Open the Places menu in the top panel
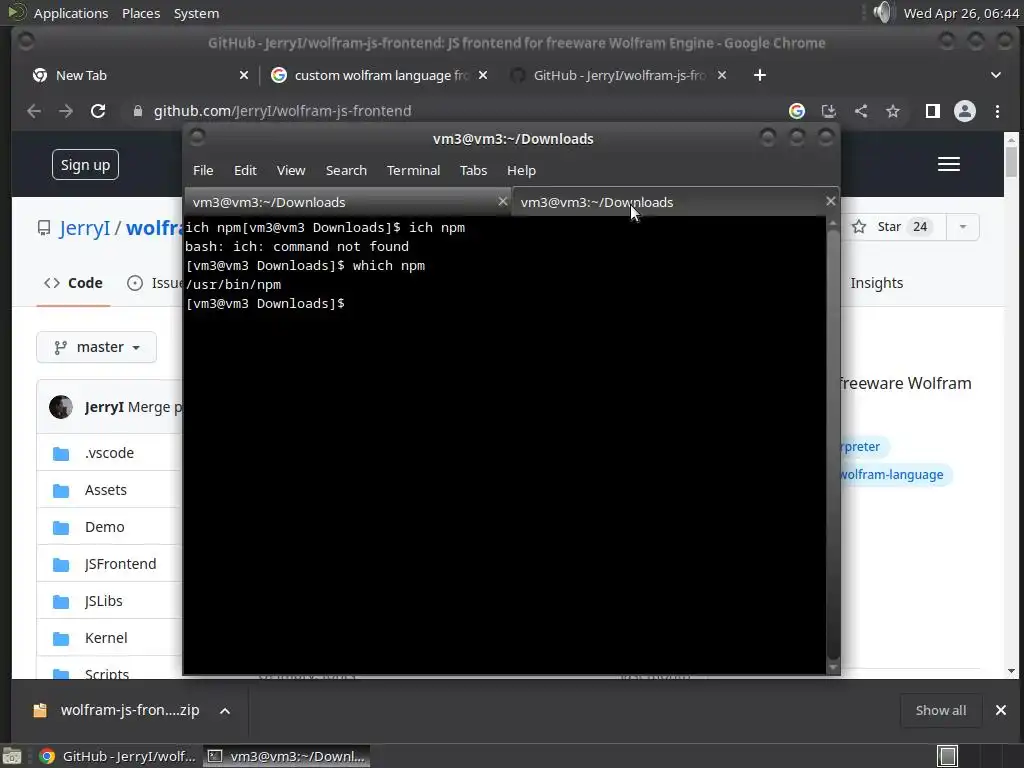This screenshot has height=768, width=1024. (x=141, y=13)
